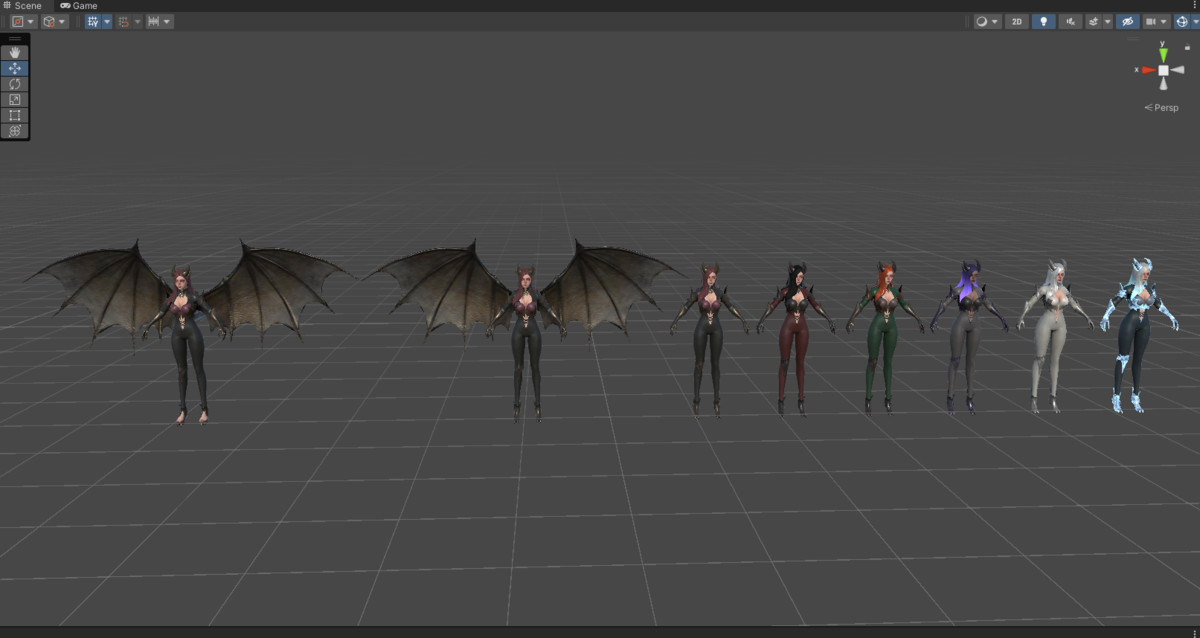This screenshot has height=638, width=1200.
Task: Select the Rotate tool
Action: click(x=15, y=84)
